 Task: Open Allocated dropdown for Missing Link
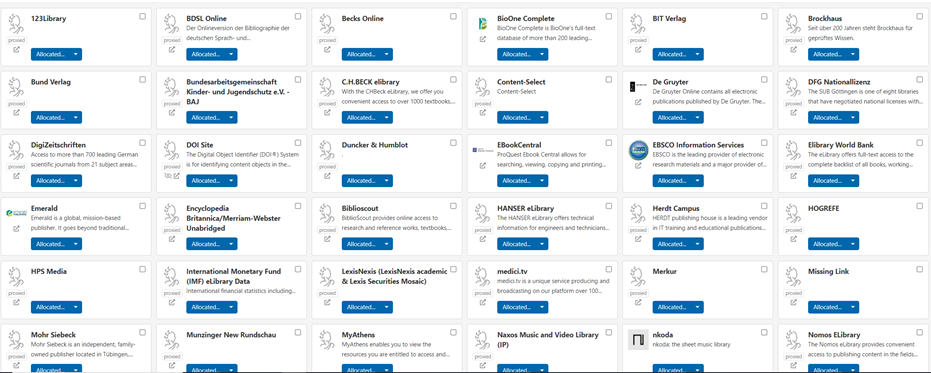click(x=853, y=307)
